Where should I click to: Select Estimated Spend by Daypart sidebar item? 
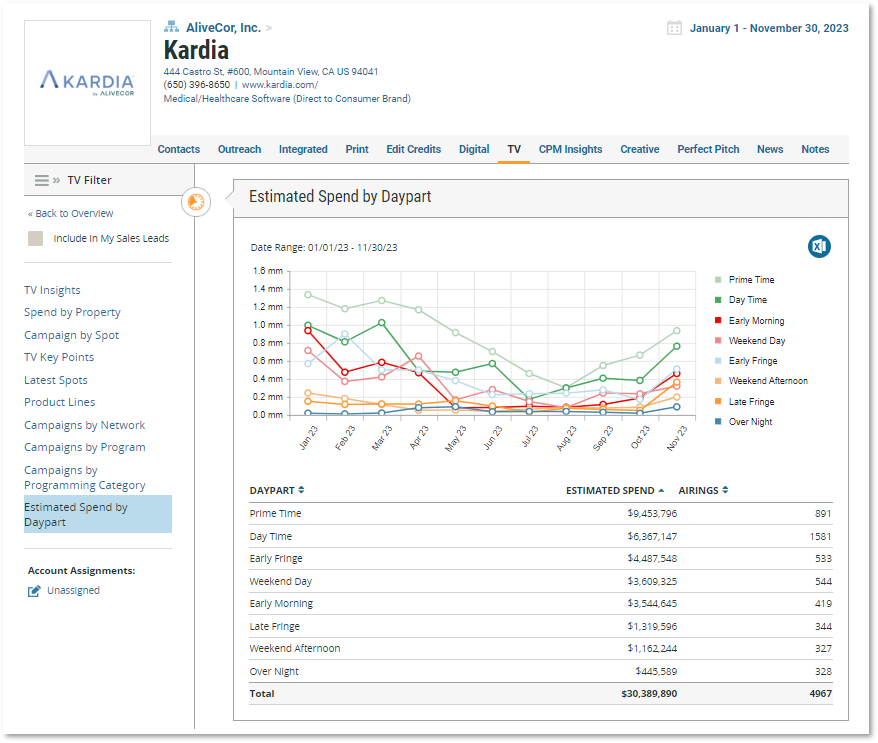98,514
